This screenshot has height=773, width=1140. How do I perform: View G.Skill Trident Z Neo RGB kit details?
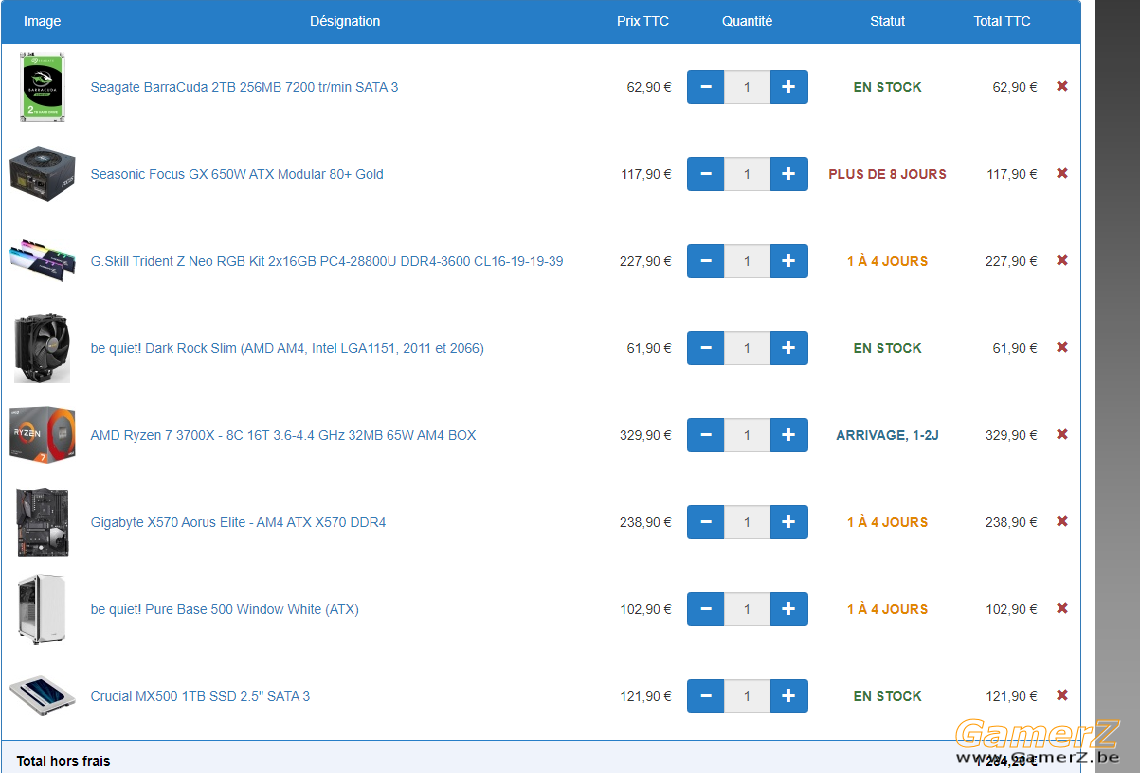[326, 261]
